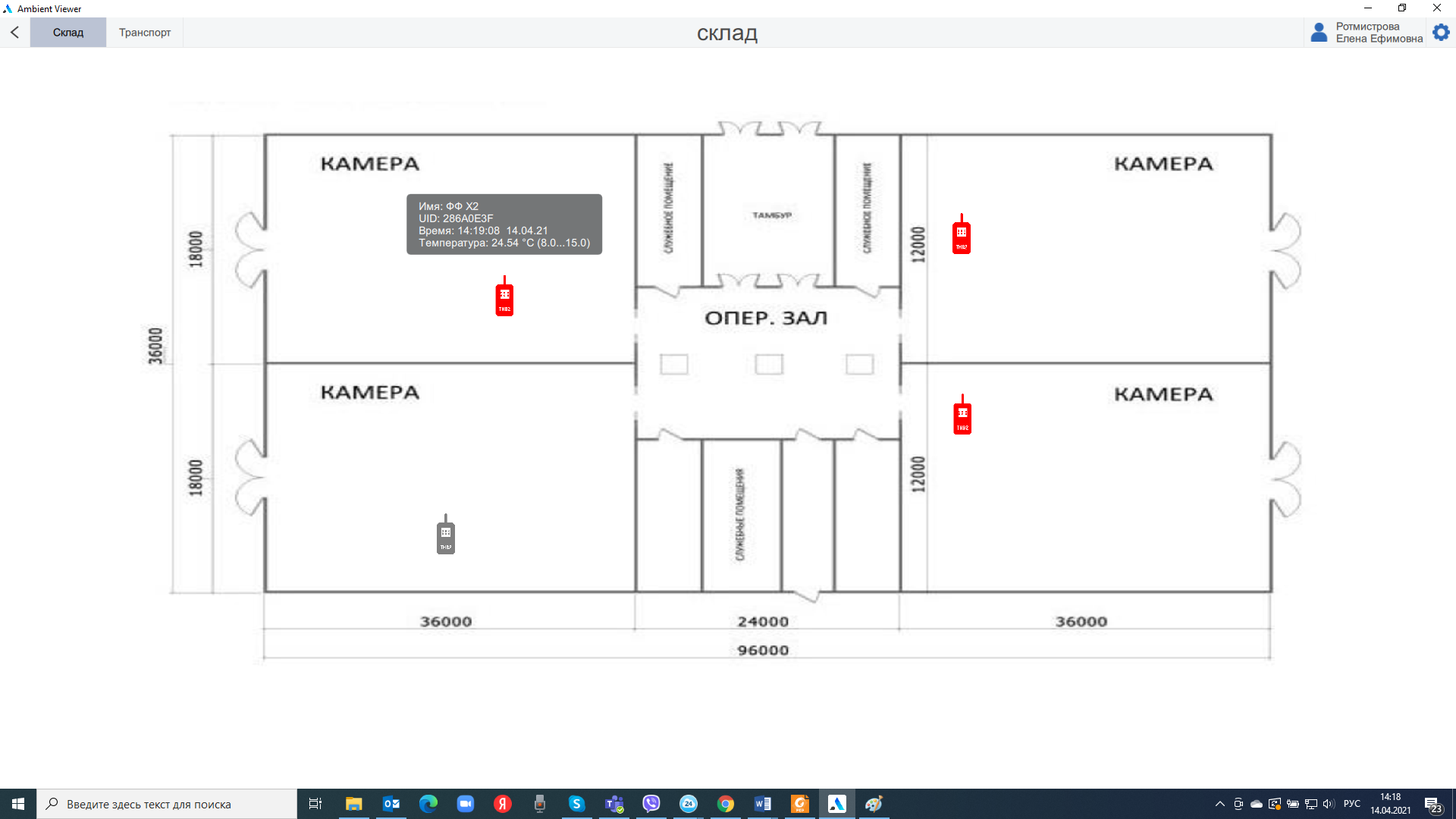Click the red sensor in top-left camera
Screen dimensions: 1456x819
coord(504,299)
